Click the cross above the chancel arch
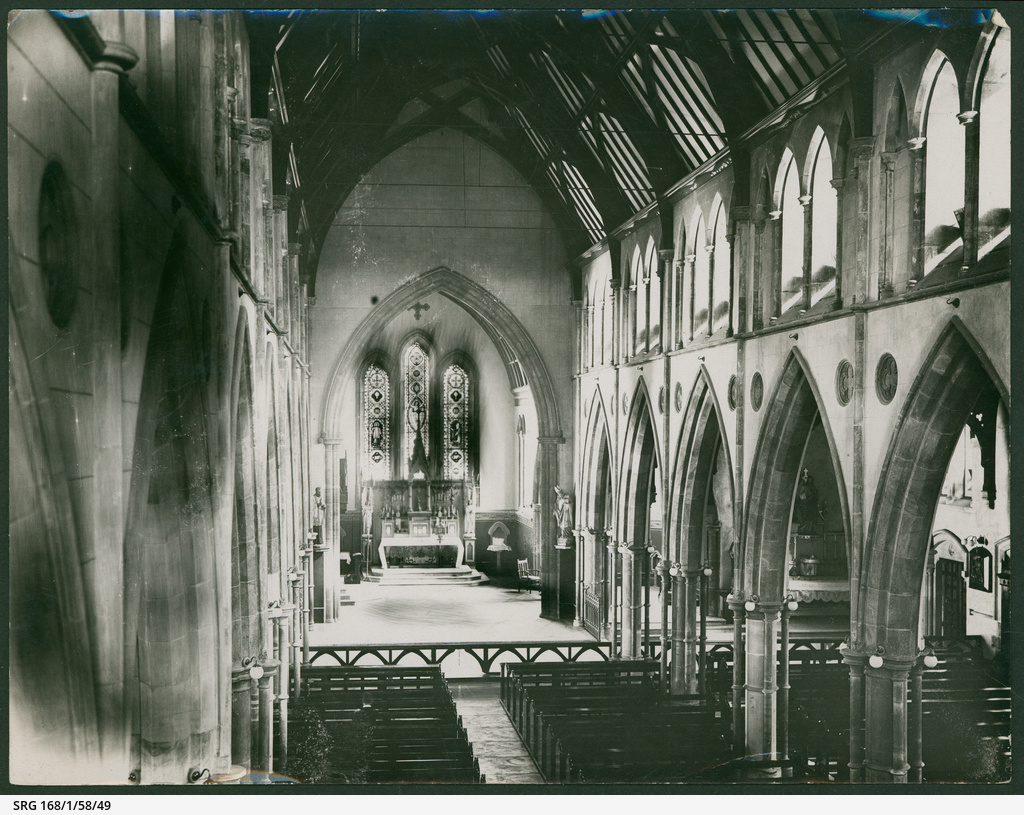This screenshot has height=815, width=1024. tap(419, 308)
